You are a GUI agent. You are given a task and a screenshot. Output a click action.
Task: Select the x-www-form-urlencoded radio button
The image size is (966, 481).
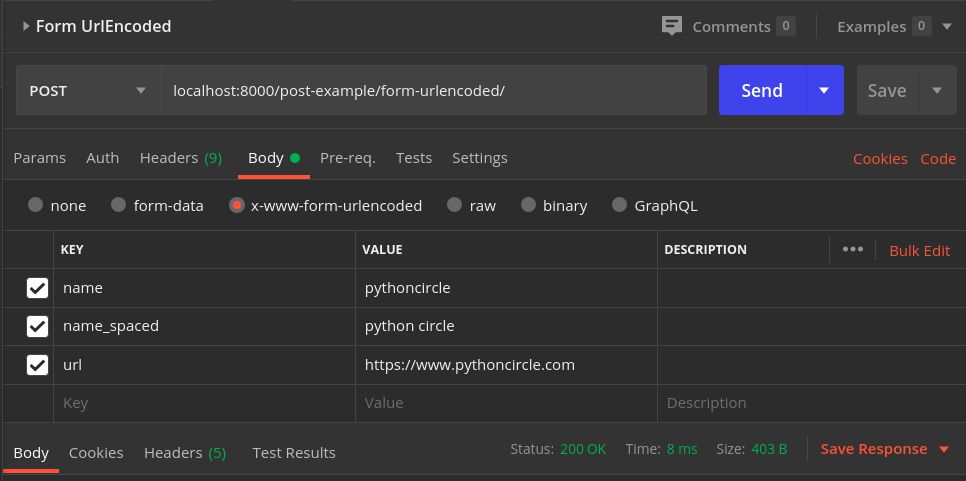[237, 205]
